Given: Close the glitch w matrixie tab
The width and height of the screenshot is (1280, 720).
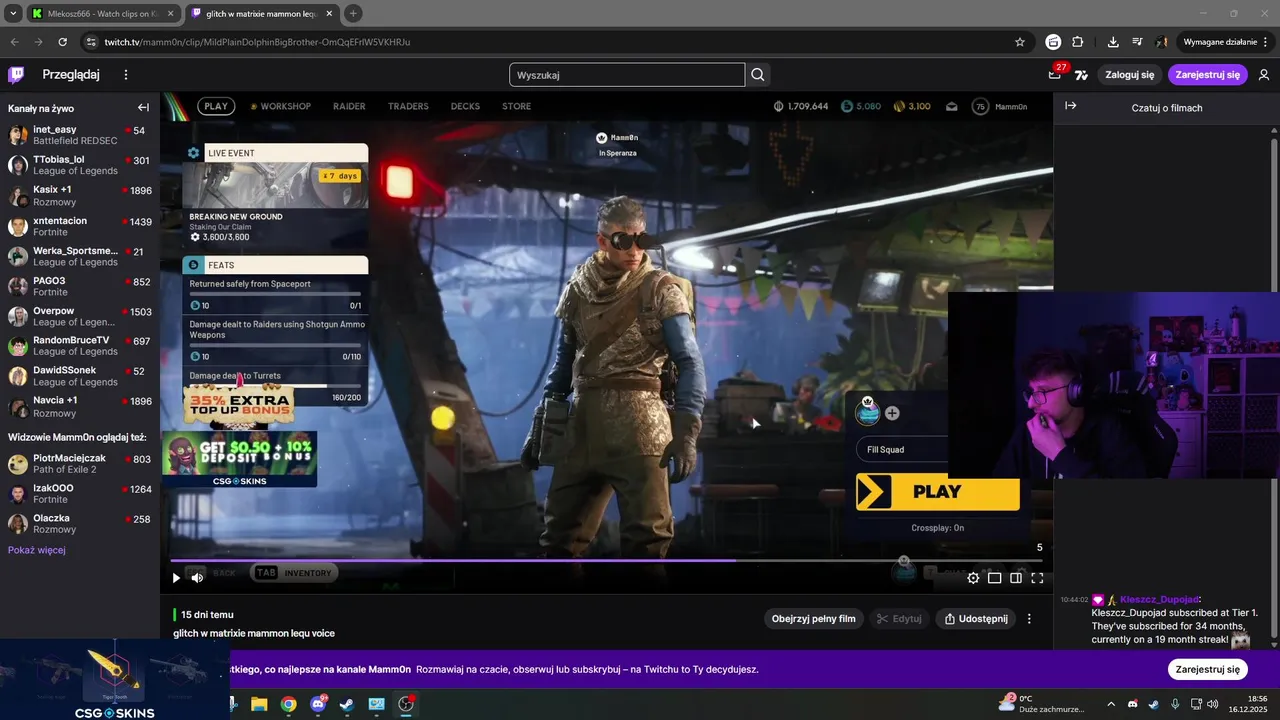Looking at the screenshot, I should tap(328, 14).
